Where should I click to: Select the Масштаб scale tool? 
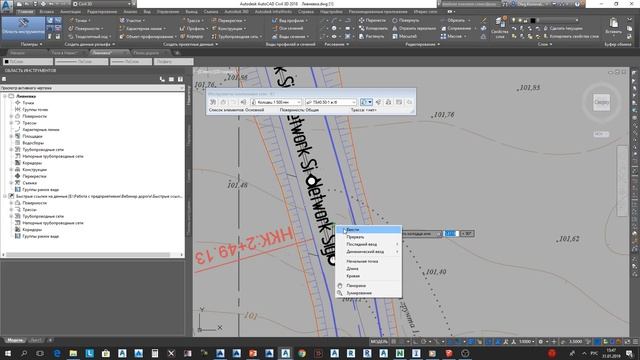coord(405,36)
